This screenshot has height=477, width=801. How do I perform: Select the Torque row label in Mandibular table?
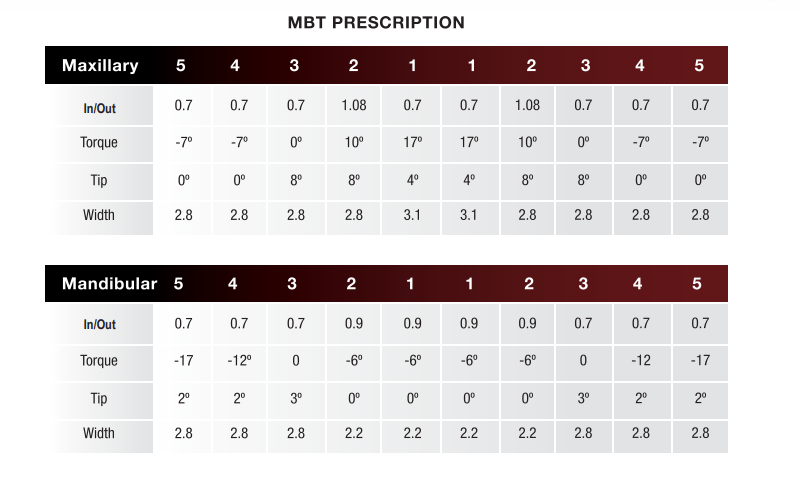pos(99,360)
